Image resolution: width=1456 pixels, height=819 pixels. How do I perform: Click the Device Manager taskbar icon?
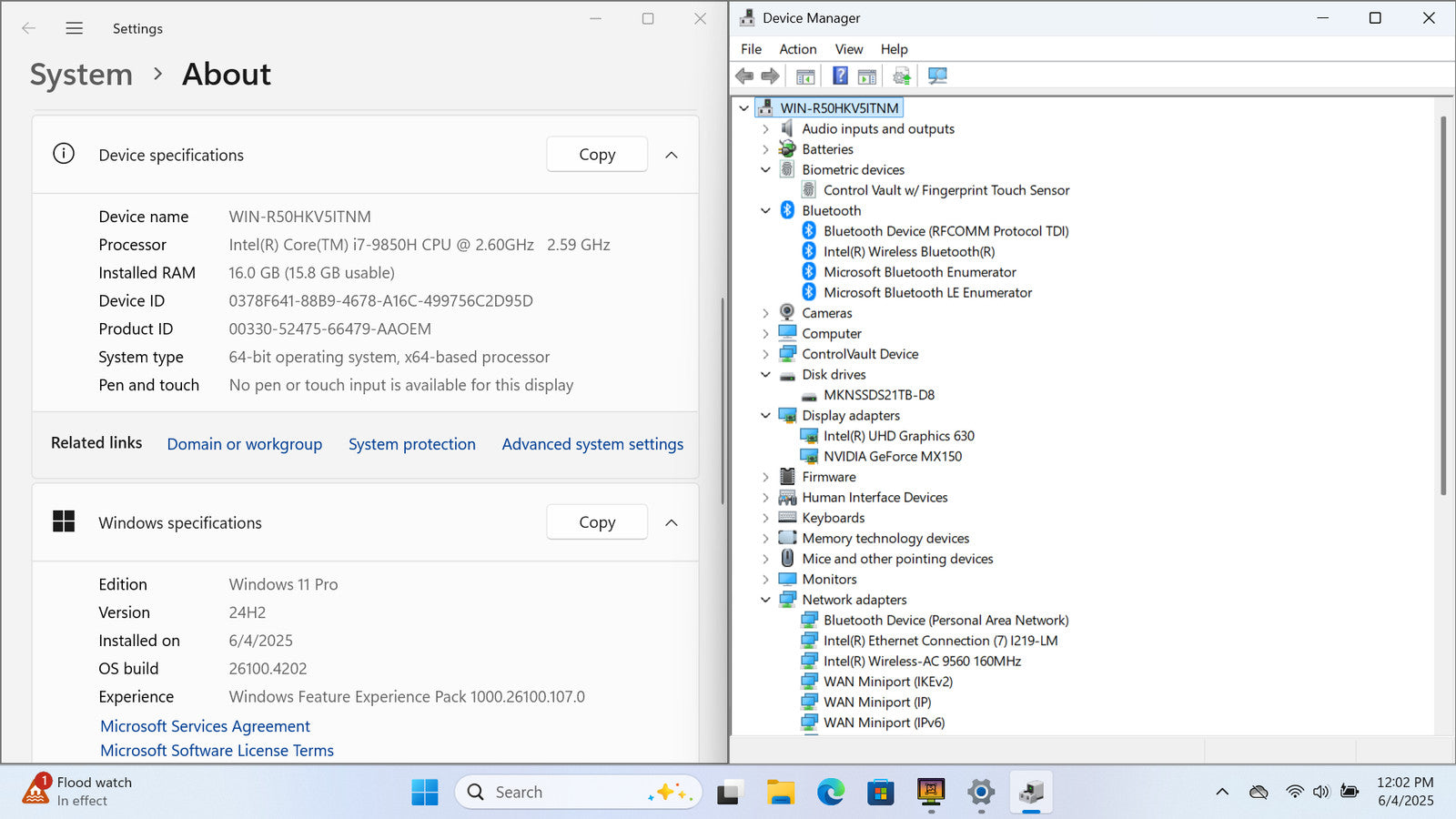point(1031,793)
